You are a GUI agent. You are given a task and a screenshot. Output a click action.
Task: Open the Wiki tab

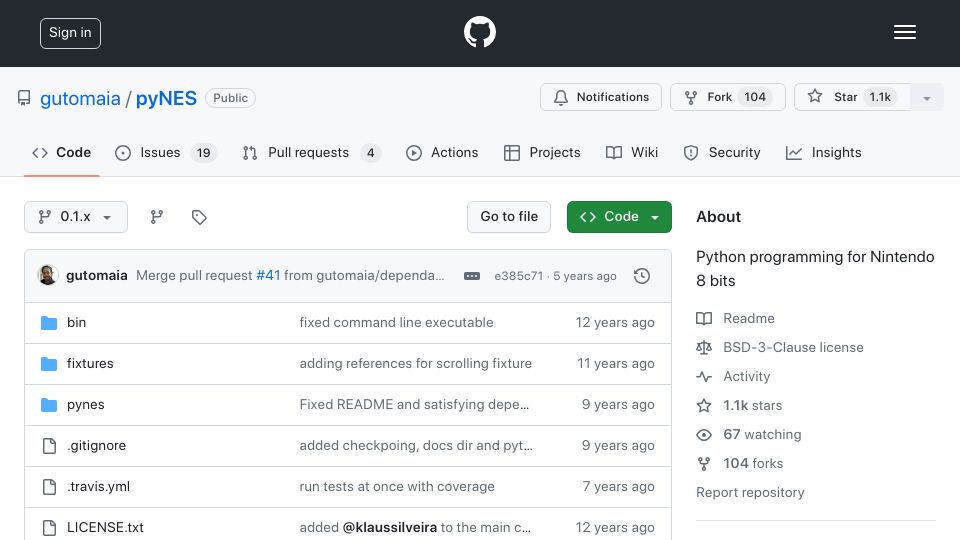tap(632, 152)
